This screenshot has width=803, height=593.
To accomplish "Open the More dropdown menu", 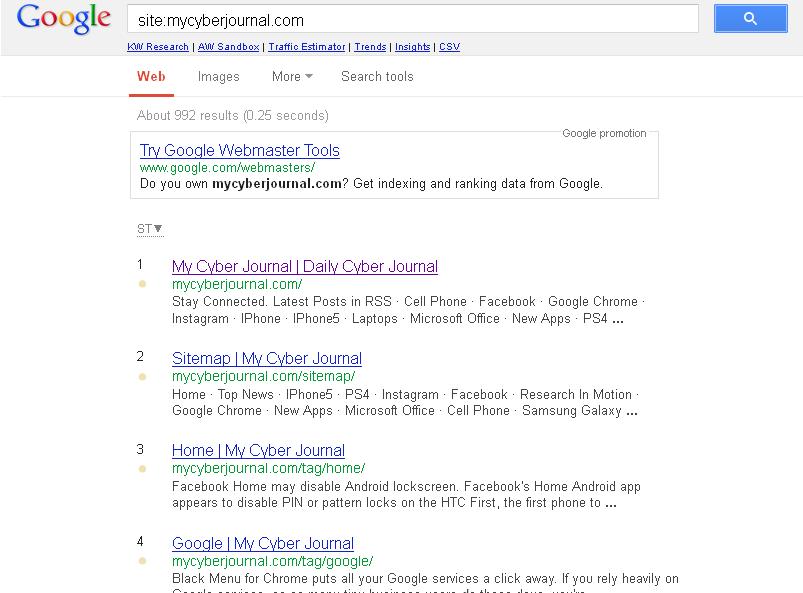I will (x=292, y=76).
